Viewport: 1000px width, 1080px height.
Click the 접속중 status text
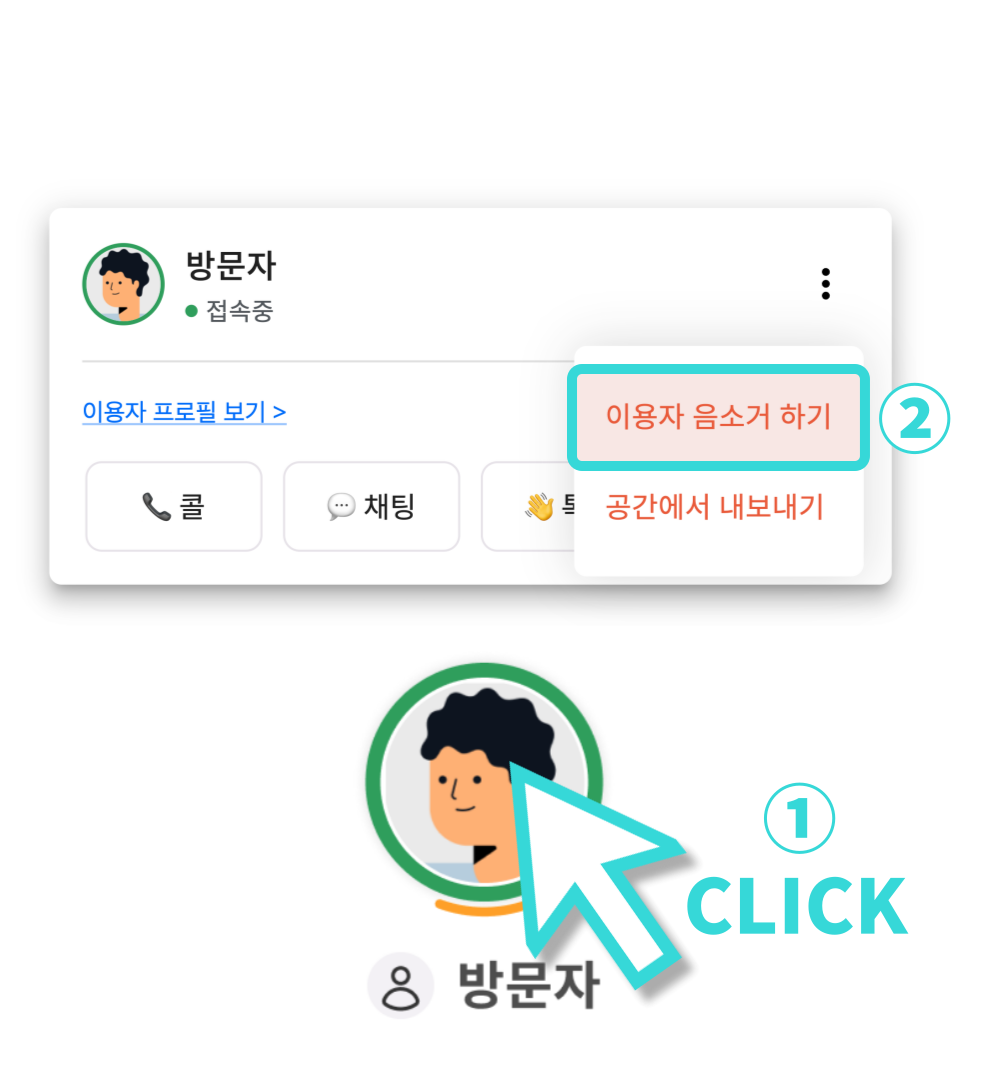click(240, 311)
